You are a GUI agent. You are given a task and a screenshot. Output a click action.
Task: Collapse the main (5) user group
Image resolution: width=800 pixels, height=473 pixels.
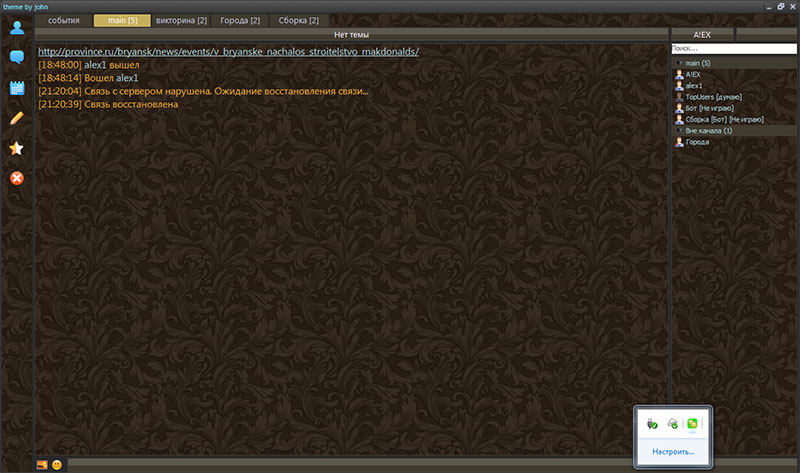click(678, 63)
